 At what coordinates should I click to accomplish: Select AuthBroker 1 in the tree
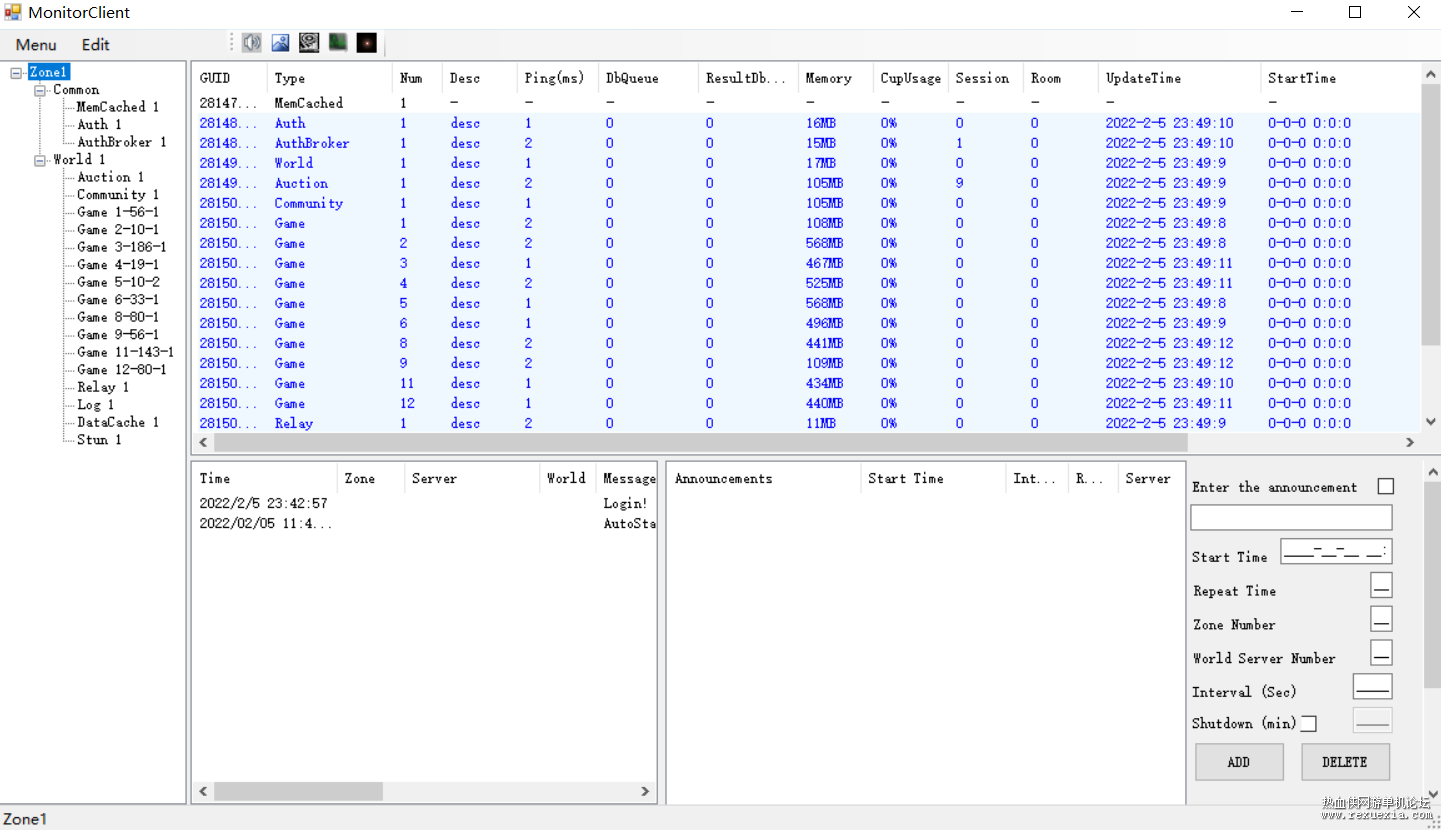(122, 142)
